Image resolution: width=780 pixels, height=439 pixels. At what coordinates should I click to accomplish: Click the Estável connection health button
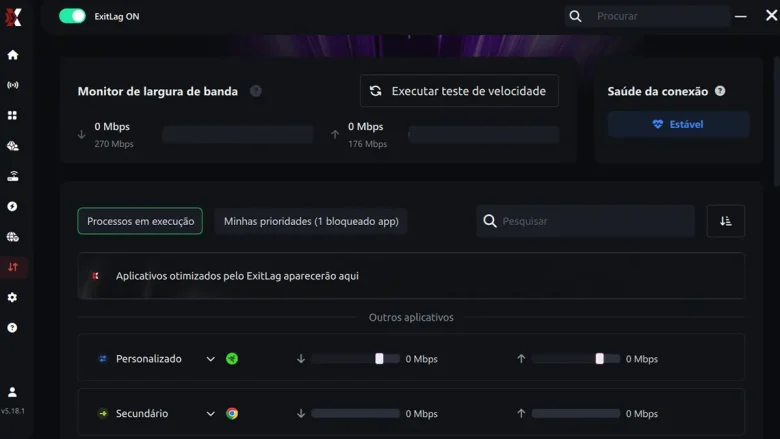coord(678,124)
